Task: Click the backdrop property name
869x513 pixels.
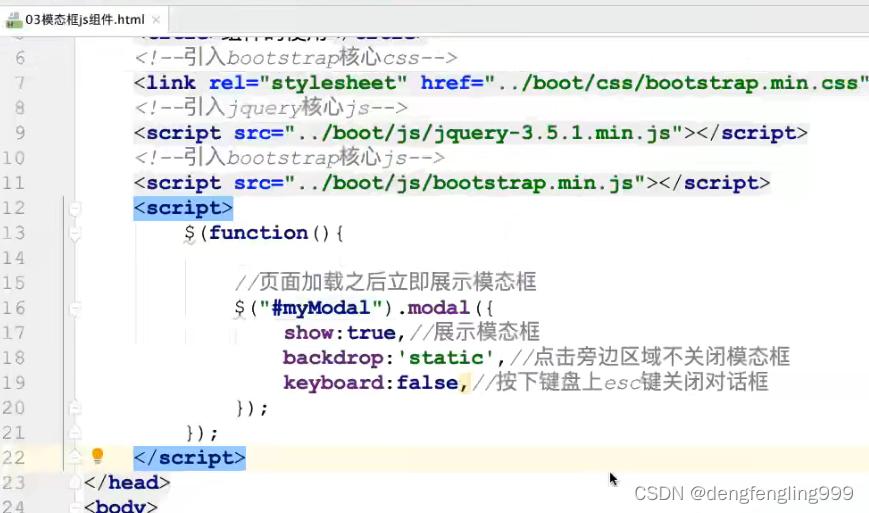Action: (x=333, y=358)
